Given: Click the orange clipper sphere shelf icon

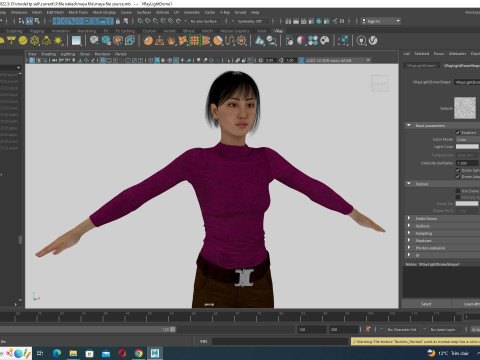Looking at the screenshot, I should tap(218, 41).
